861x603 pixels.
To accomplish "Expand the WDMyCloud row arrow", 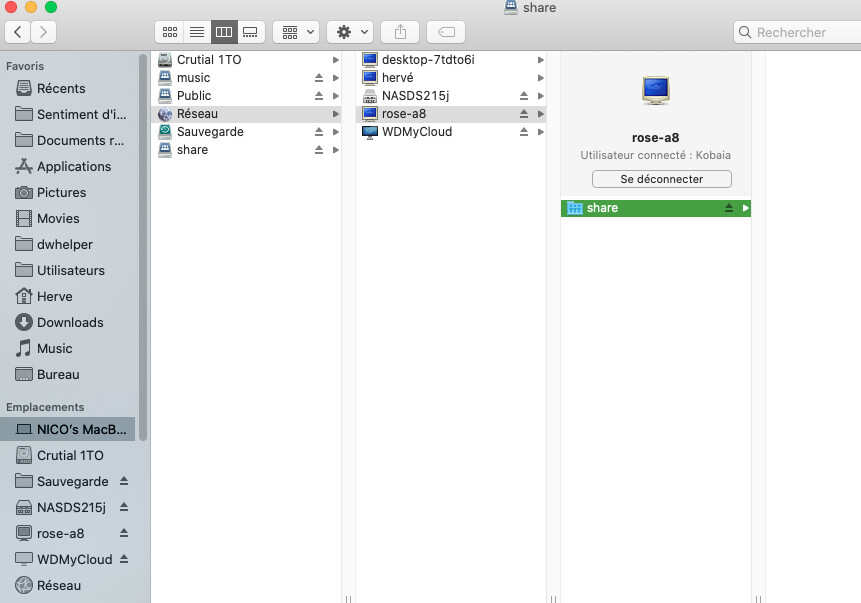I will (541, 132).
